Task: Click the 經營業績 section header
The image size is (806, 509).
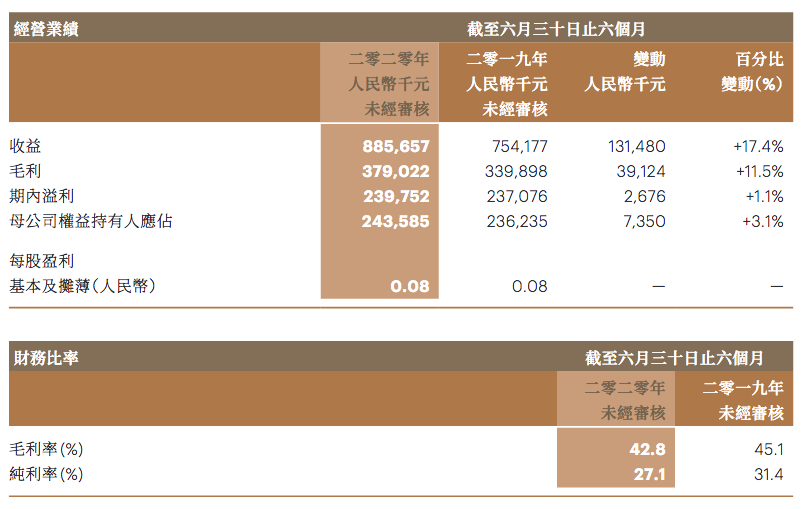Action: [46, 29]
